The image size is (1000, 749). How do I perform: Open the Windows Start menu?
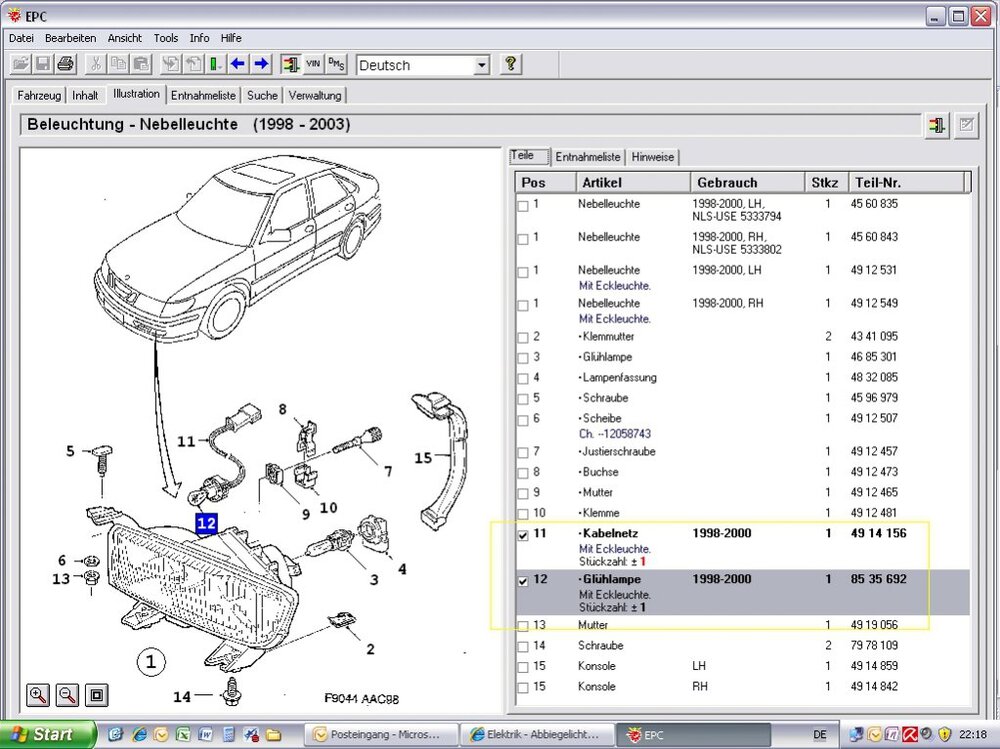pos(47,734)
